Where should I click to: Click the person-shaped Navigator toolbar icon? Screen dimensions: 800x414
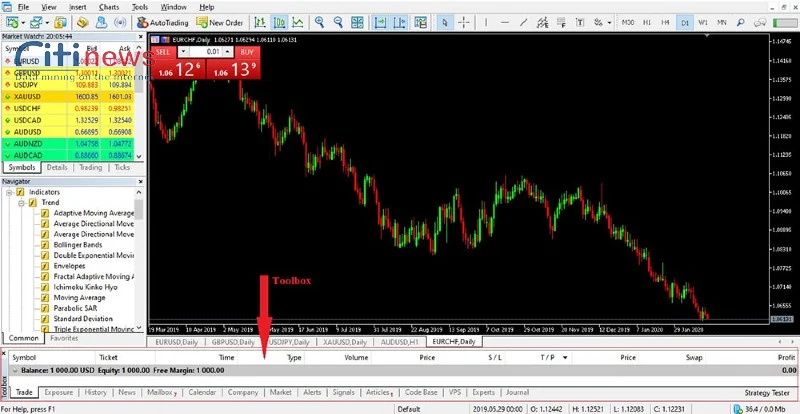[x=101, y=22]
